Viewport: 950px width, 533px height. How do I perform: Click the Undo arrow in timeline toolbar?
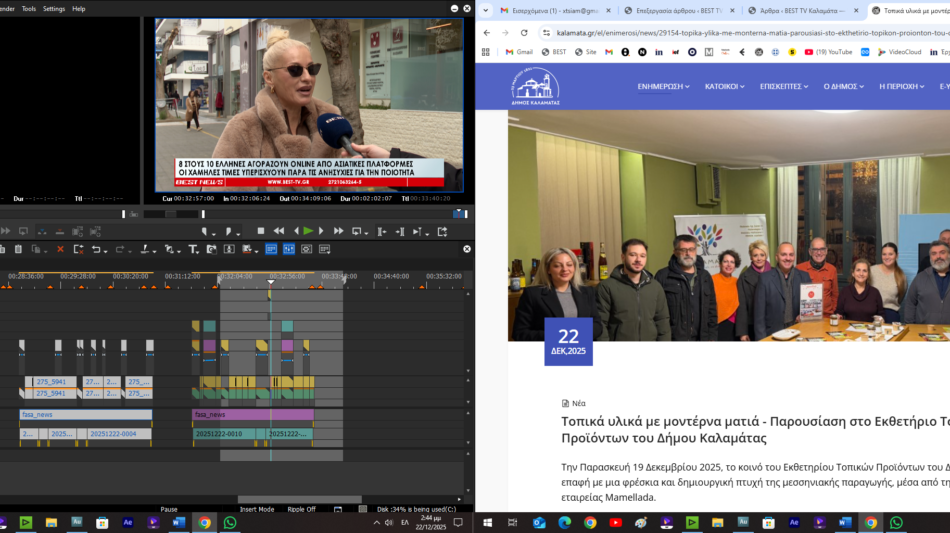click(96, 249)
